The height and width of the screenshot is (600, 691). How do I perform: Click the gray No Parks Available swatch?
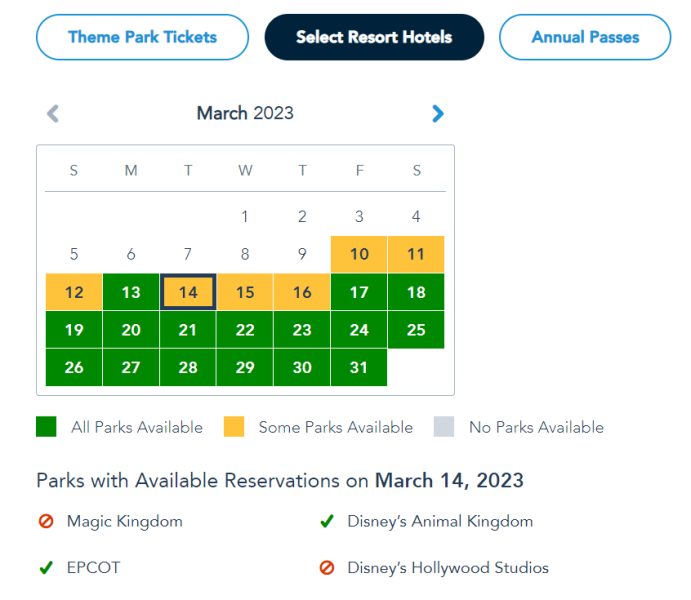click(444, 427)
